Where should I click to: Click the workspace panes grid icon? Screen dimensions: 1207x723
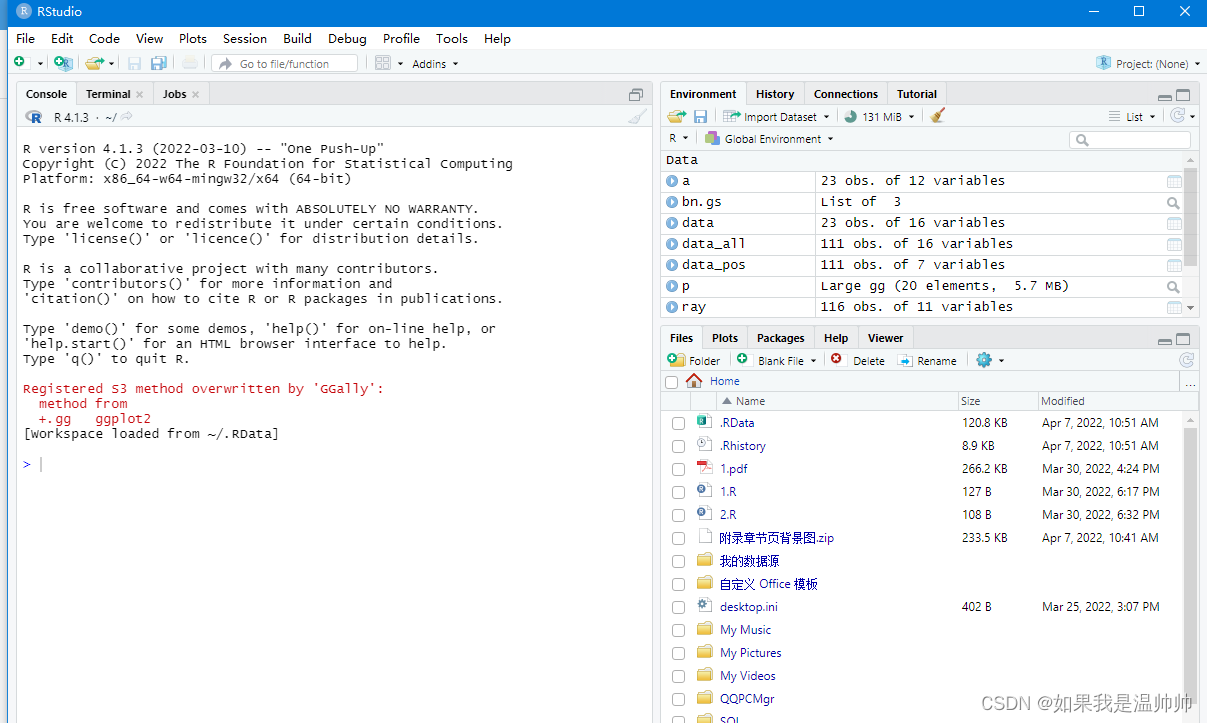tap(382, 63)
